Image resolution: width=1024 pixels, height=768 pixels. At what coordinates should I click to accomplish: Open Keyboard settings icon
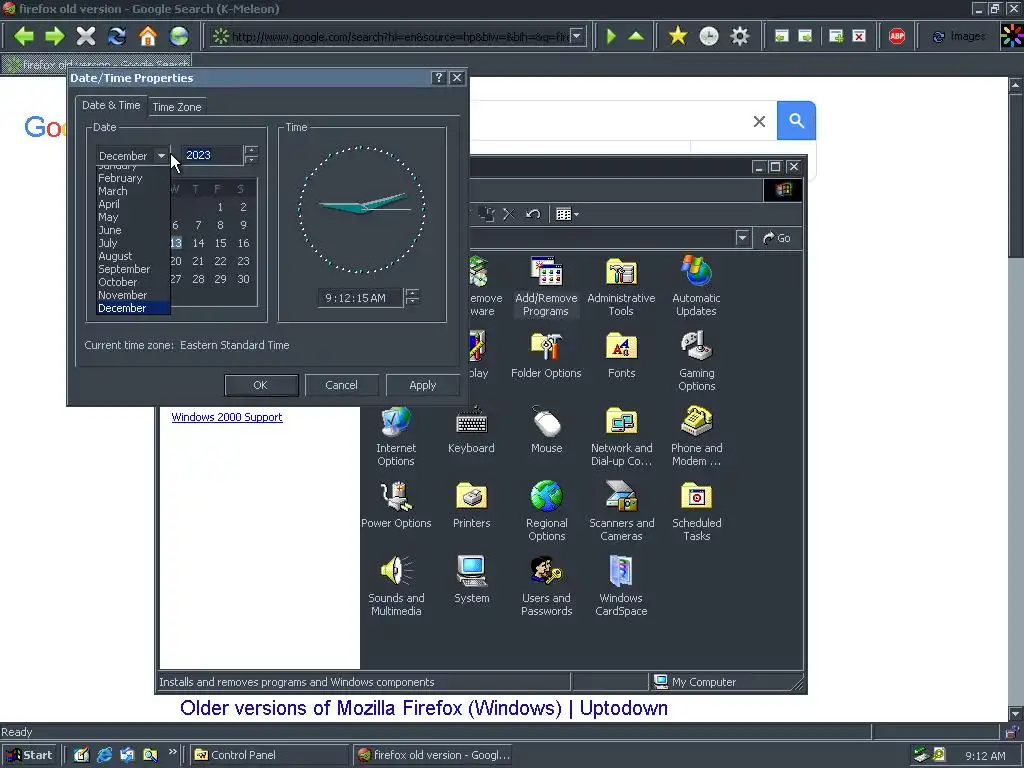click(471, 431)
